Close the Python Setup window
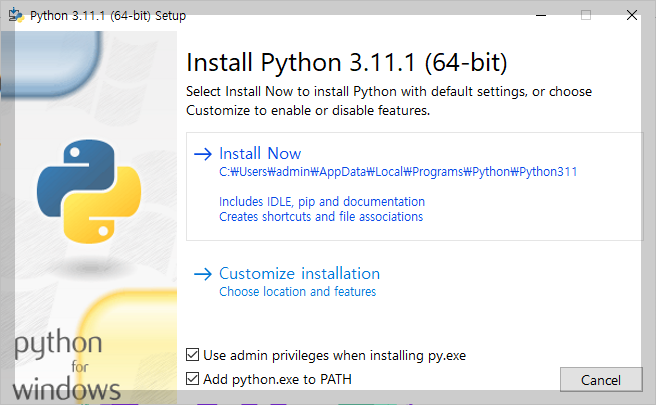This screenshot has height=405, width=656. pos(632,15)
